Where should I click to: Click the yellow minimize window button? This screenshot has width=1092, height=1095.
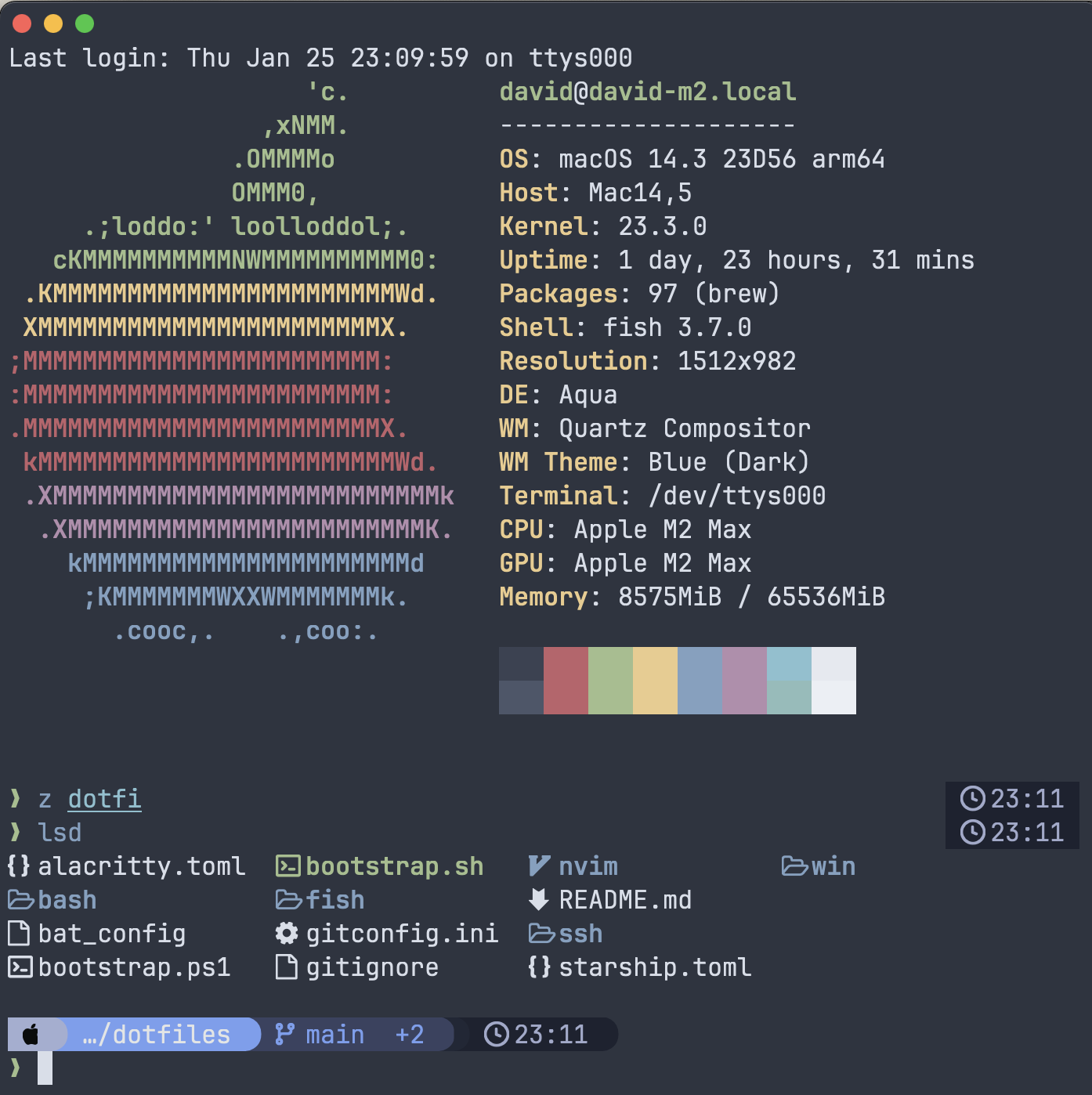tap(53, 23)
